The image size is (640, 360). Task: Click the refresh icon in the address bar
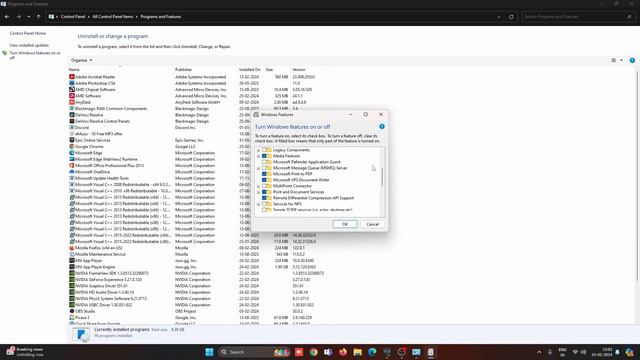point(511,17)
